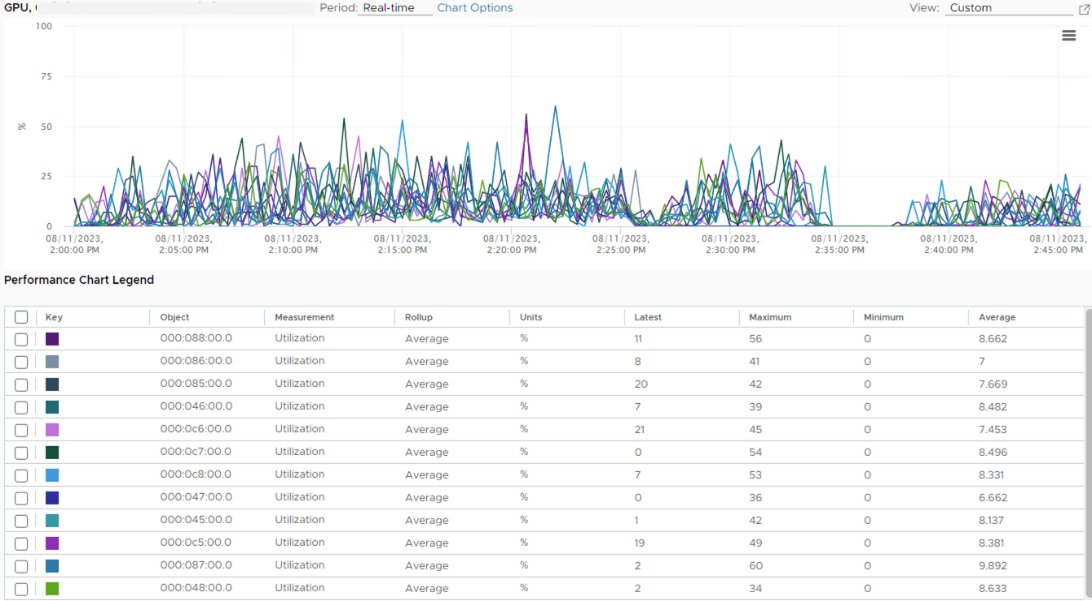Click the color key of 000:045:00.0
The width and height of the screenshot is (1092, 601).
(x=52, y=520)
